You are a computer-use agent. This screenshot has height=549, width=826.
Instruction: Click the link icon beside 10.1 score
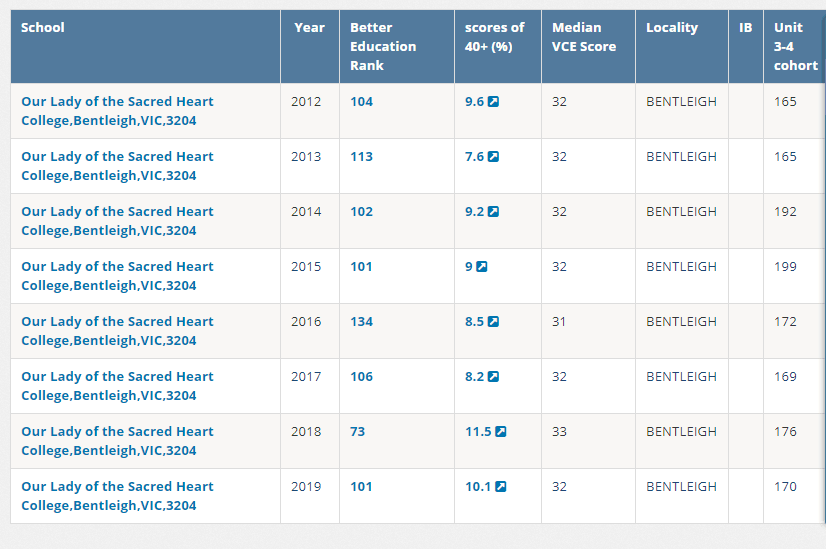coord(500,487)
